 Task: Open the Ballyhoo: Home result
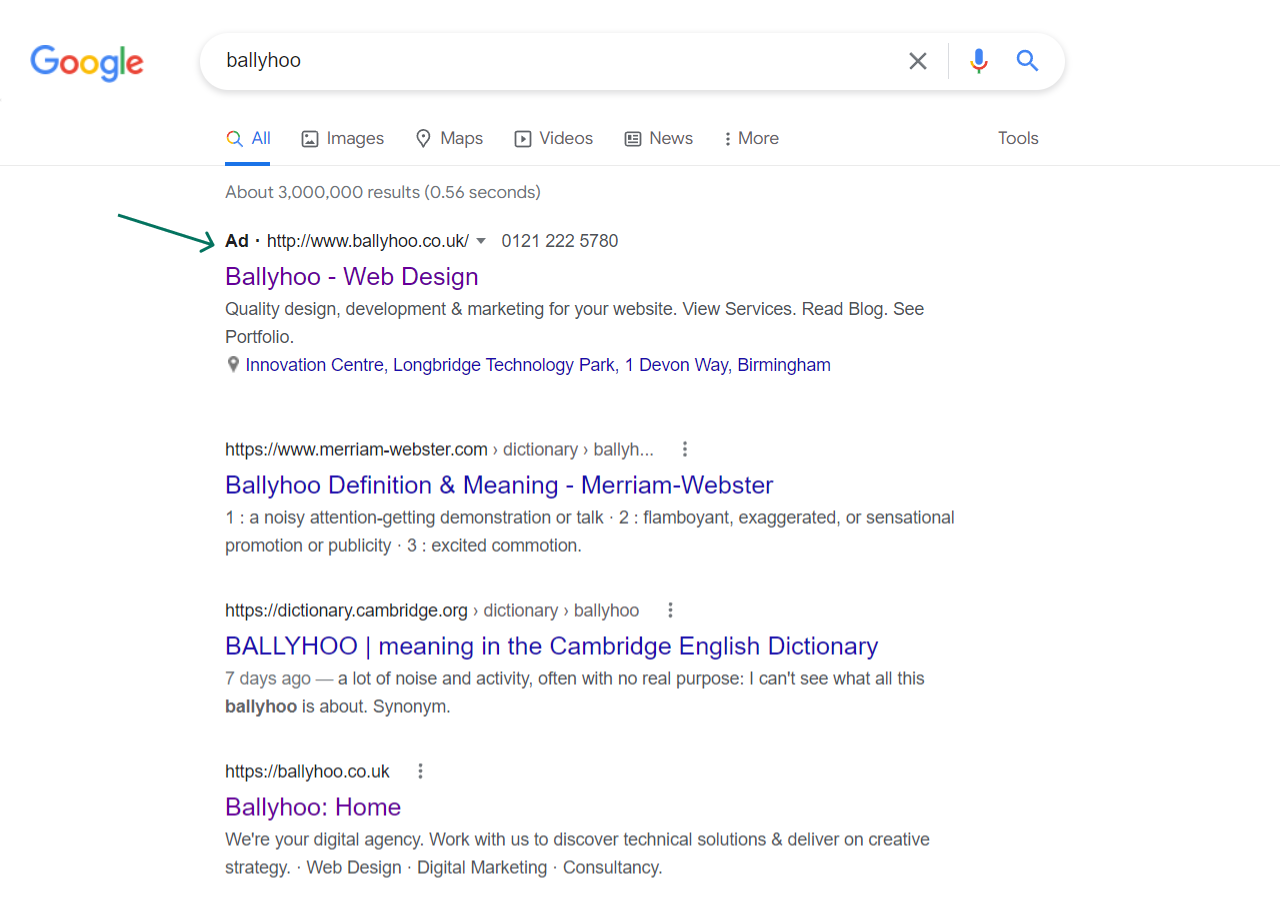(313, 807)
